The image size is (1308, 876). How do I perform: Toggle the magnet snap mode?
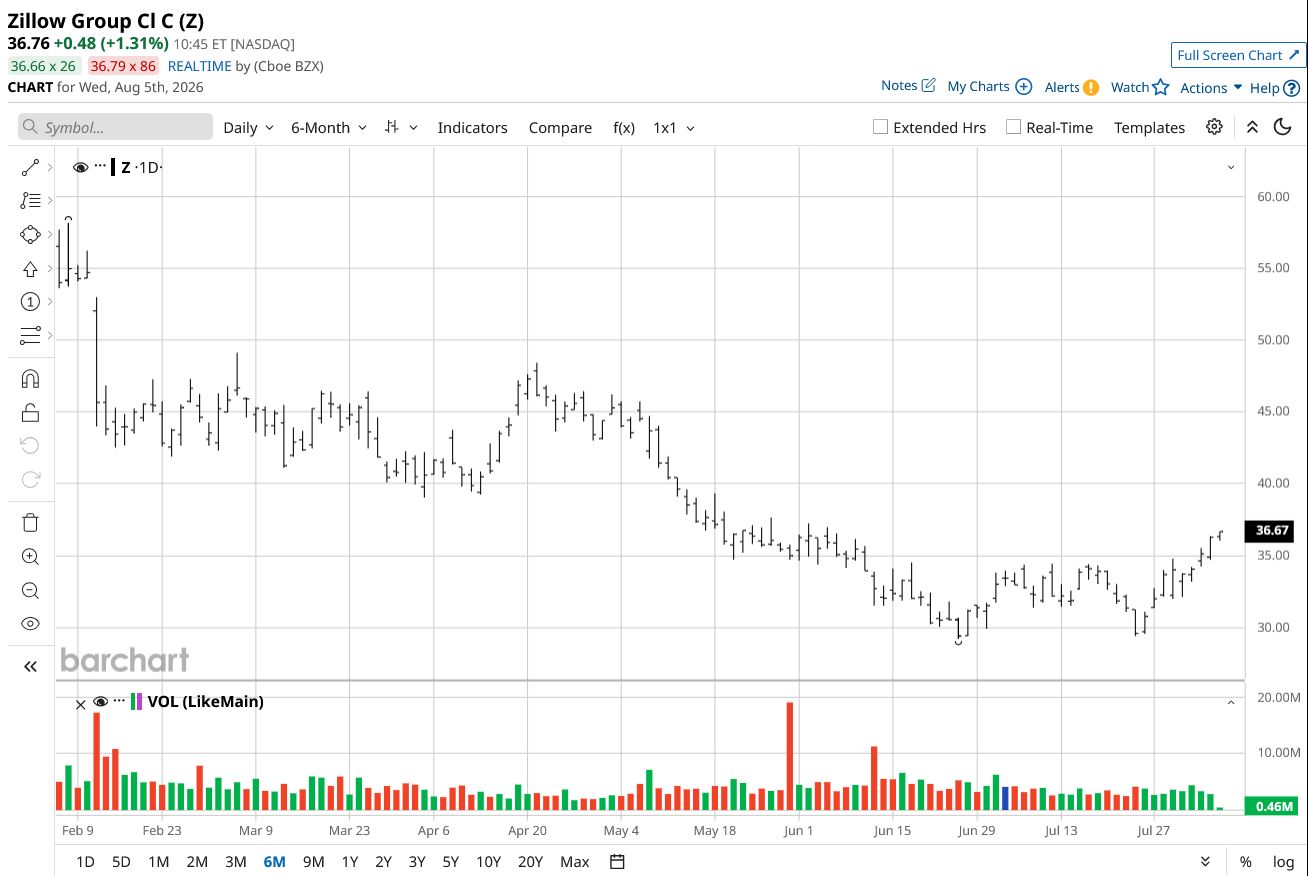click(x=30, y=379)
